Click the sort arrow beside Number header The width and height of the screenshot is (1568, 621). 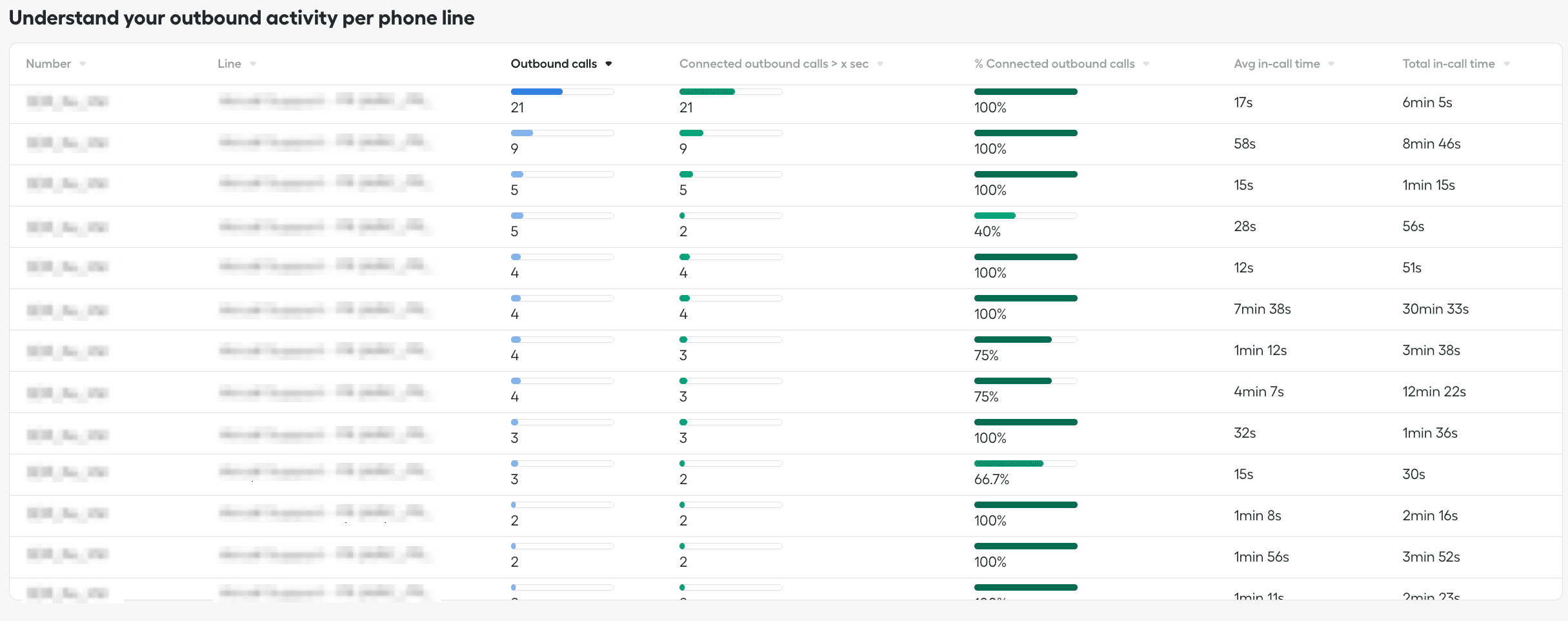pyautogui.click(x=83, y=64)
